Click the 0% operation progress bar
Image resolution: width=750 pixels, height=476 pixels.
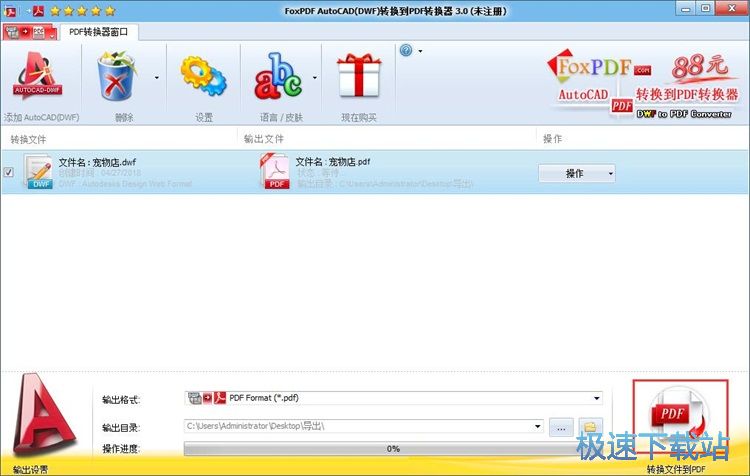coord(392,448)
